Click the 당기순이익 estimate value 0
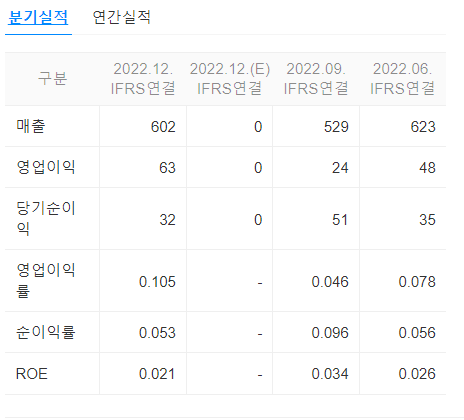 point(258,220)
